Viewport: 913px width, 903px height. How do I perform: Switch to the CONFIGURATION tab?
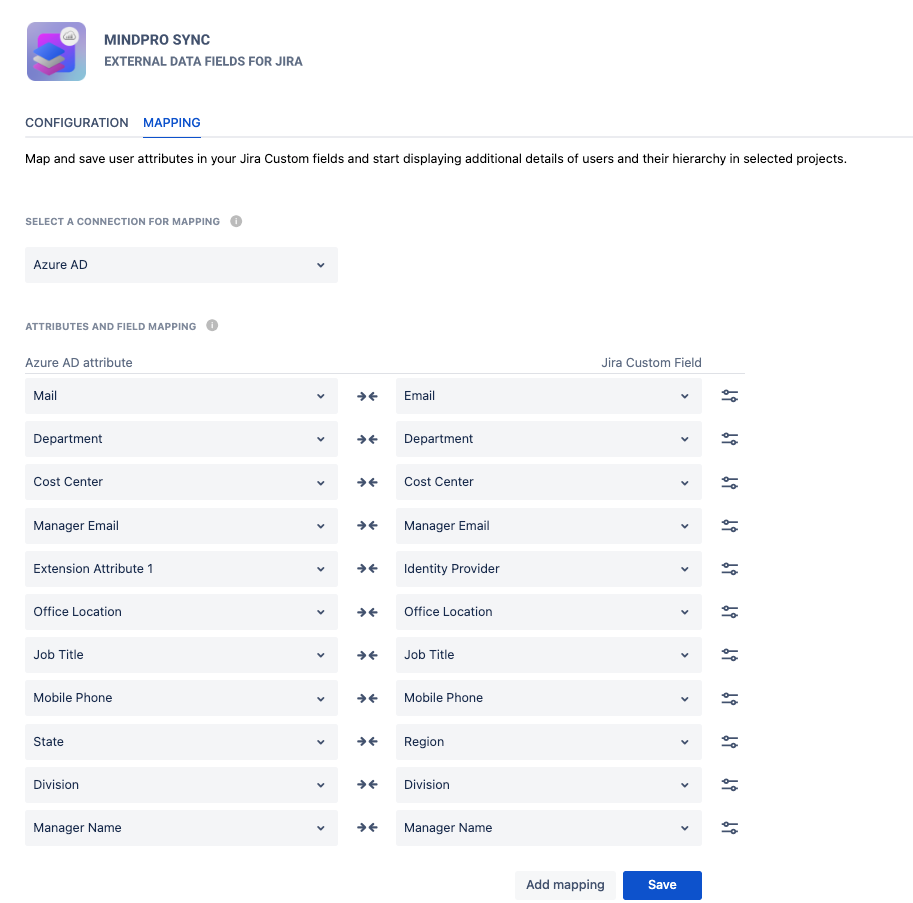coord(77,122)
